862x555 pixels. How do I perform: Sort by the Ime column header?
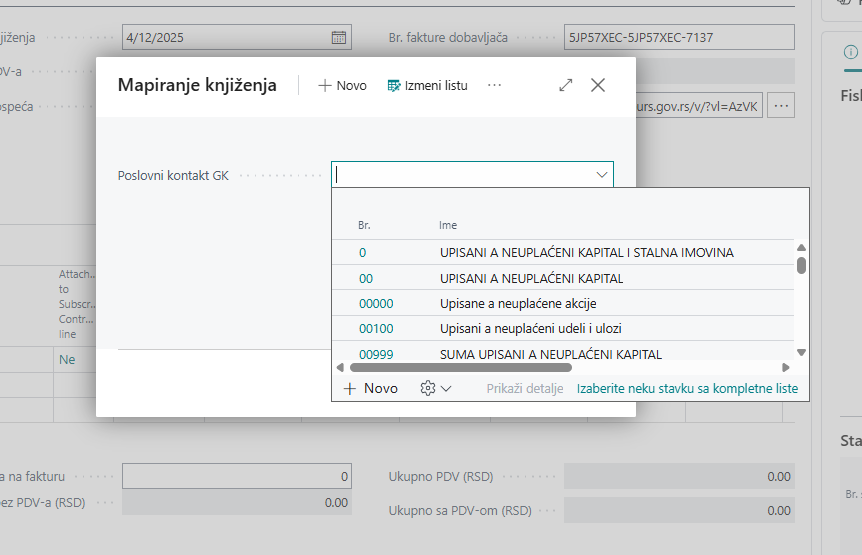(448, 226)
